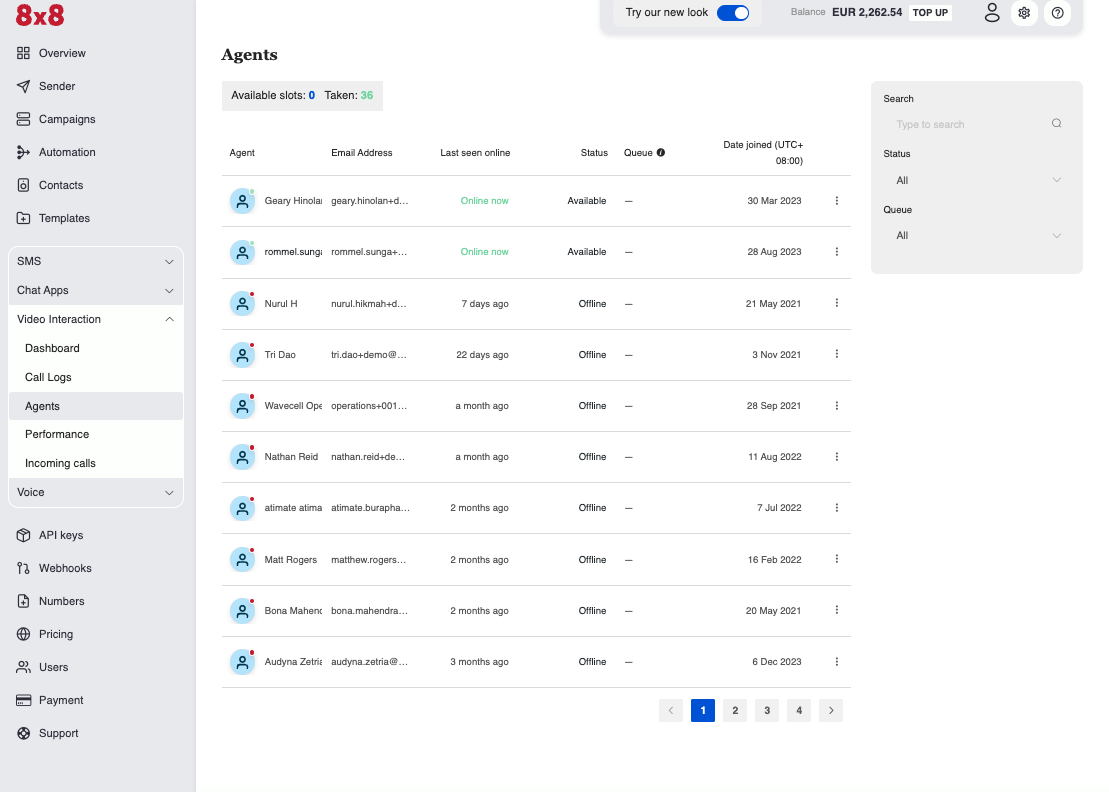Collapse the Video Interaction section
Image resolution: width=1109 pixels, height=792 pixels.
[95, 319]
